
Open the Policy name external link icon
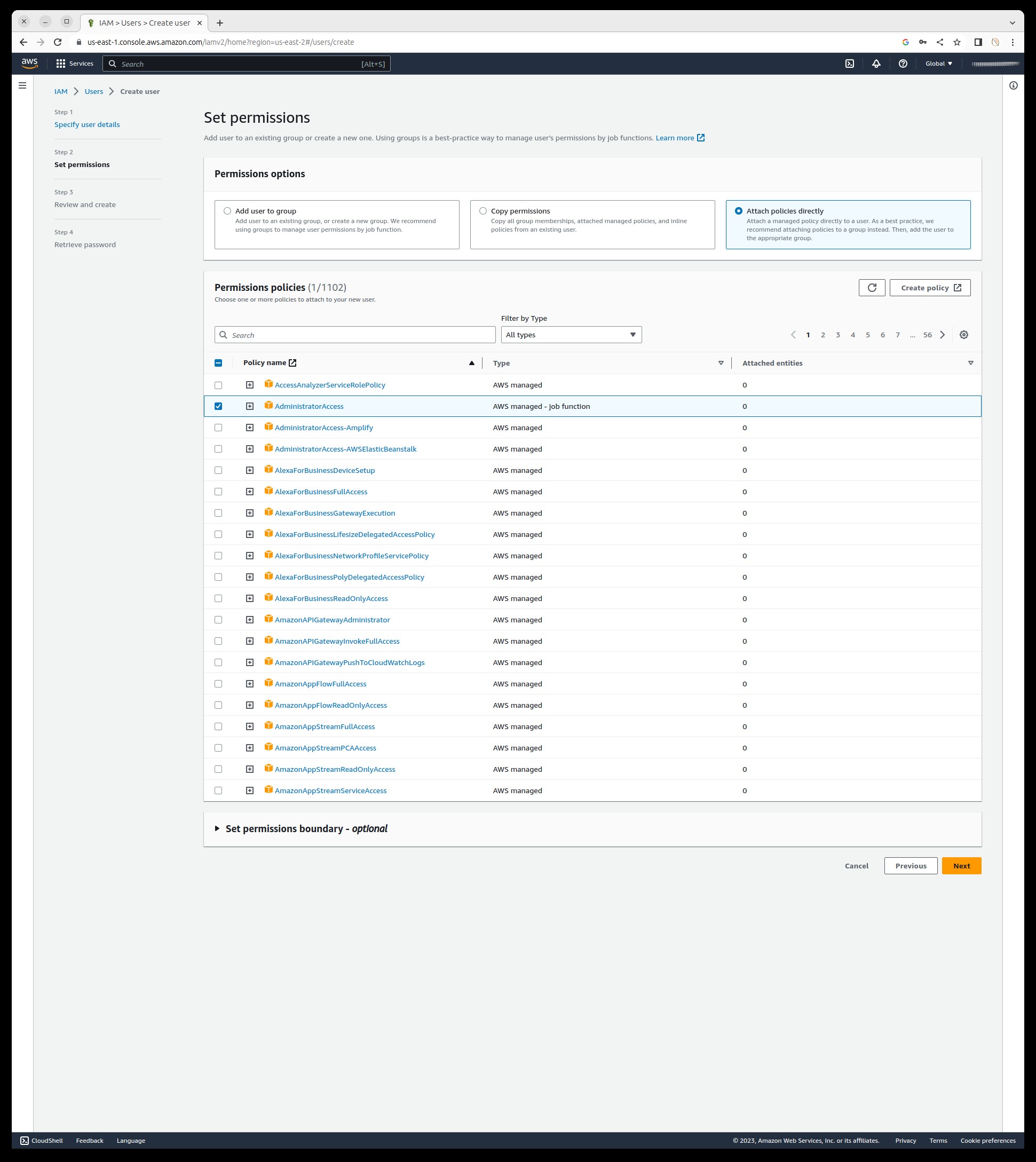pyautogui.click(x=292, y=362)
